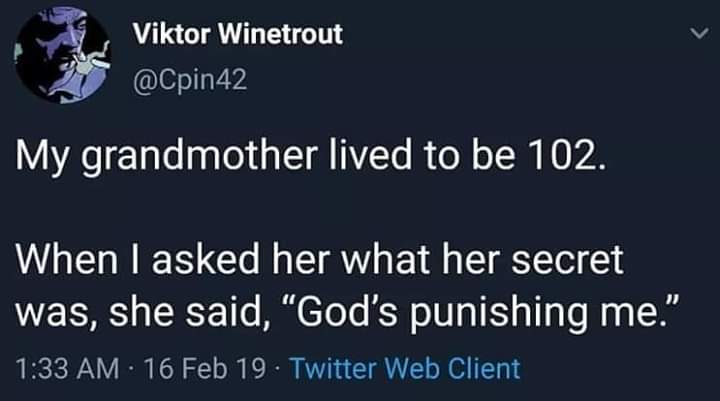Click the word "Viktor" in display name
The height and width of the screenshot is (401, 720).
165,34
